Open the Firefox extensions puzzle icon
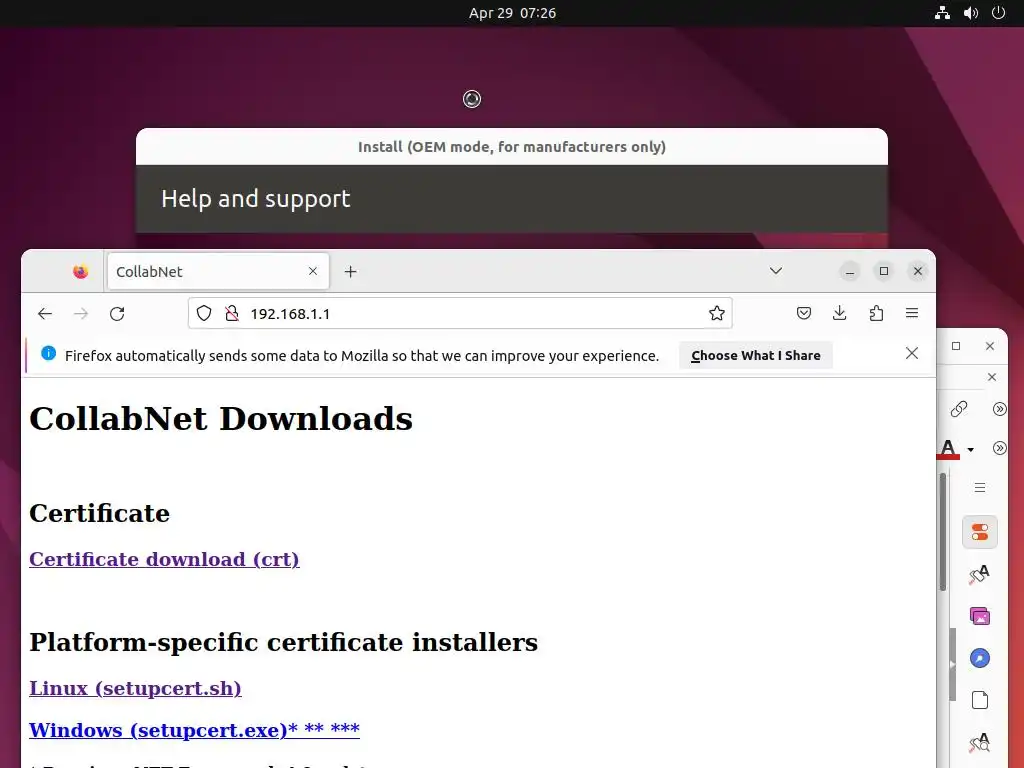Screen dimensions: 1024x768 coord(876,313)
